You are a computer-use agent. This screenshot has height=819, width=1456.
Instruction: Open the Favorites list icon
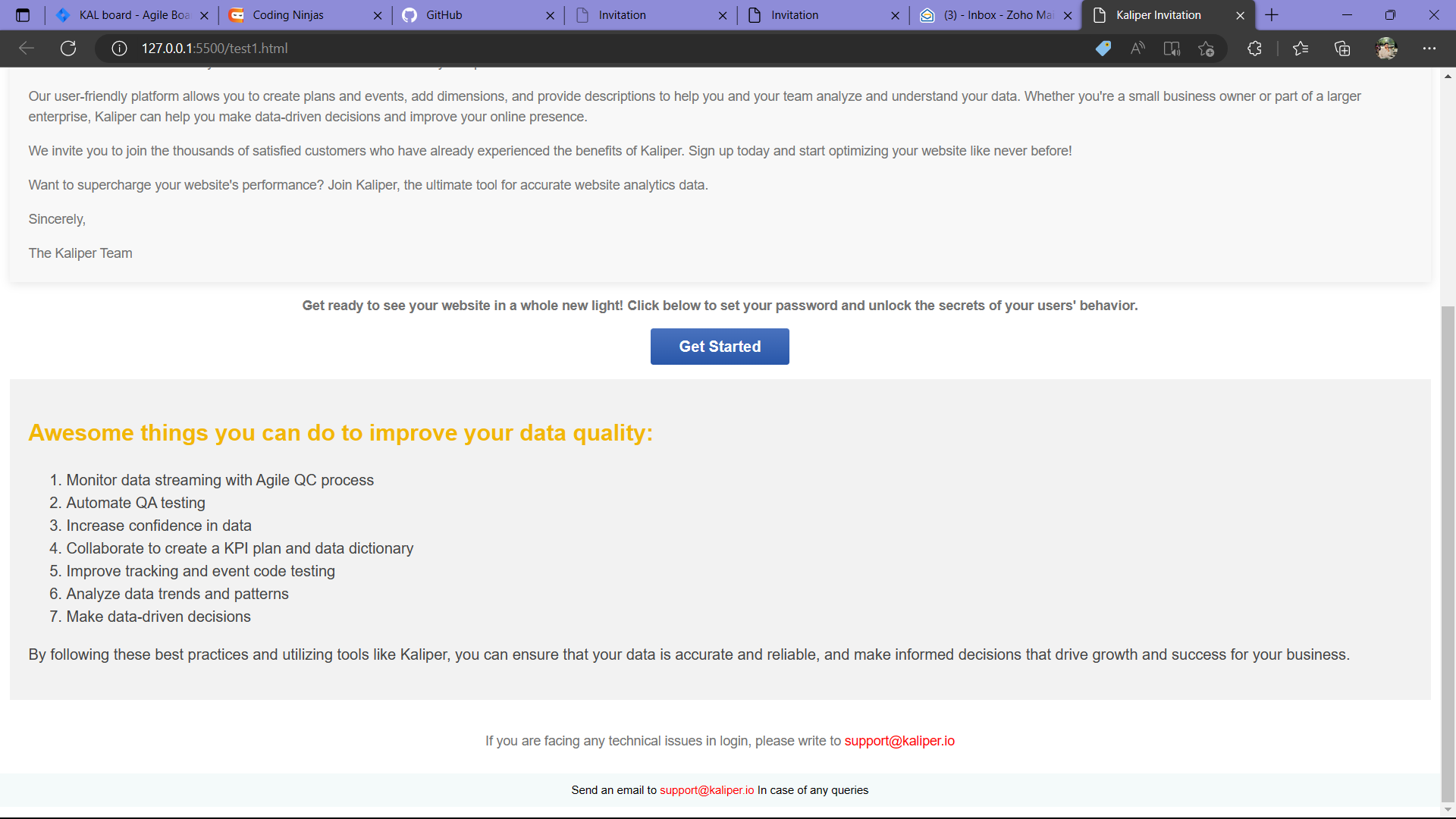click(1301, 49)
